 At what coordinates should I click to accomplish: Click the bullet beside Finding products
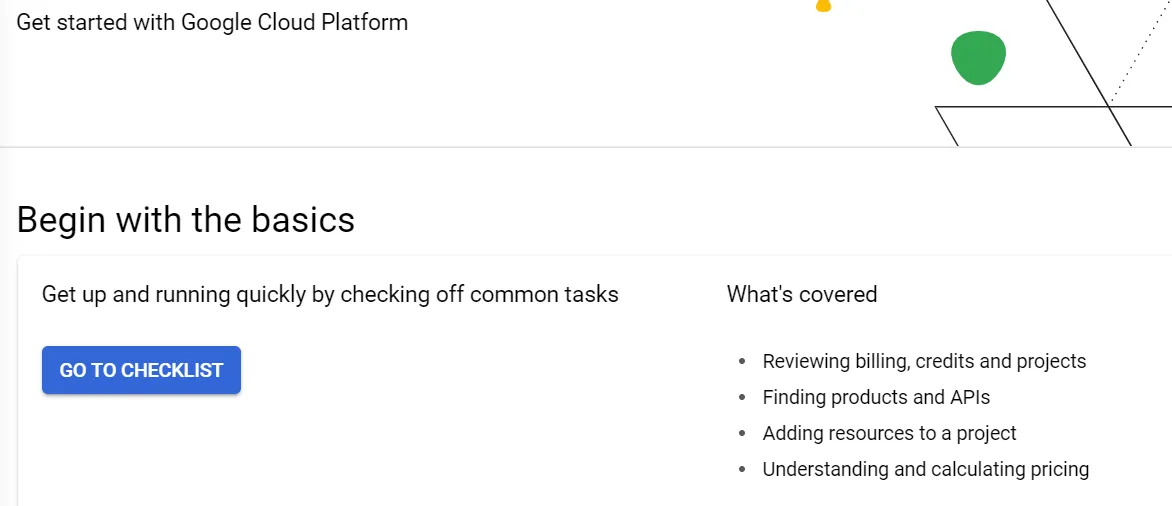click(x=741, y=398)
